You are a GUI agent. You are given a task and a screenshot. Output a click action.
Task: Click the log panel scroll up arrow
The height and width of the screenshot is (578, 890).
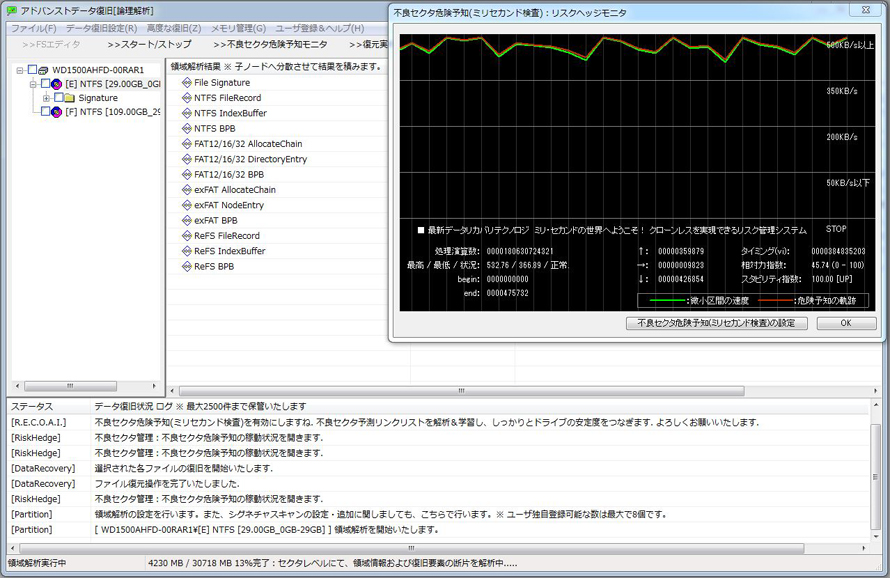876,405
